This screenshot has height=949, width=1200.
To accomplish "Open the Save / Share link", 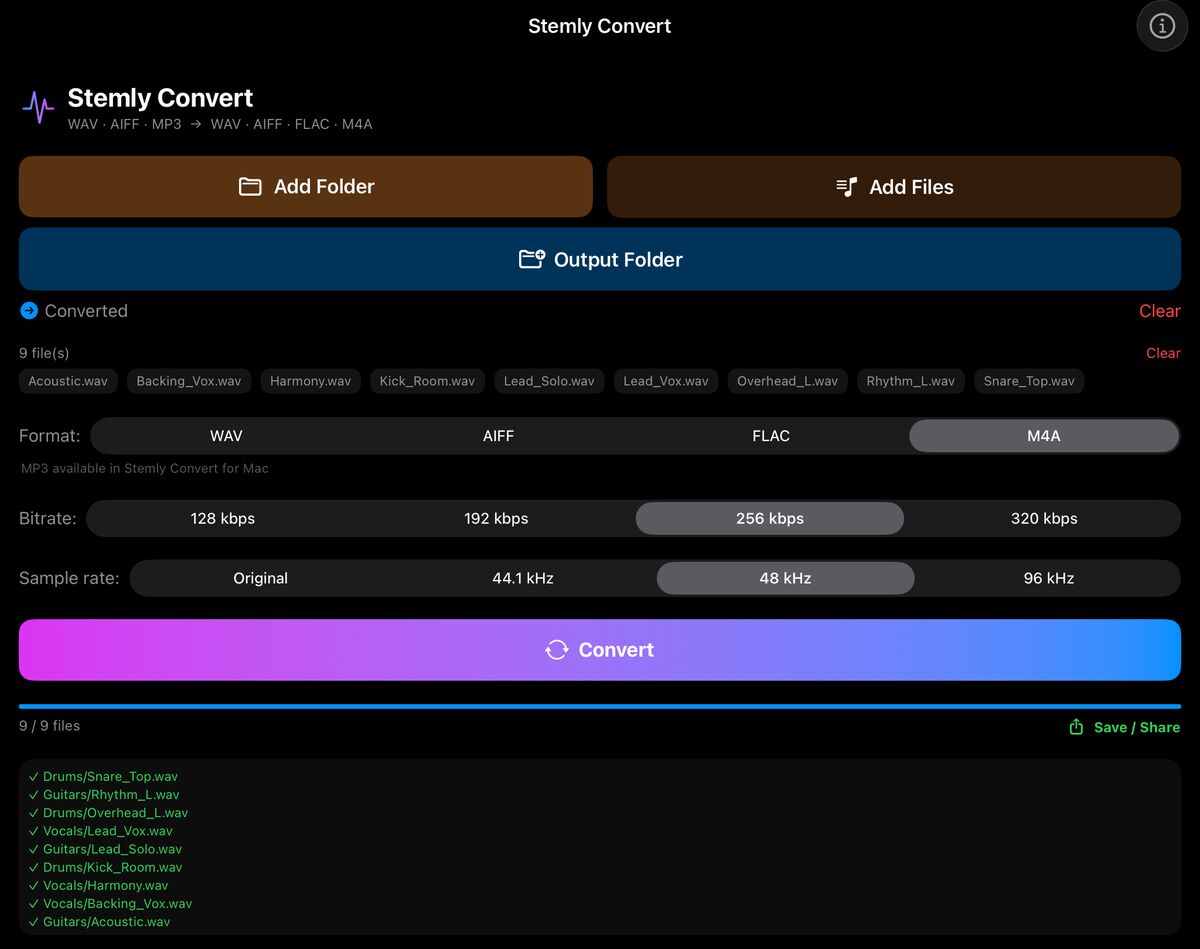I will coord(1125,727).
